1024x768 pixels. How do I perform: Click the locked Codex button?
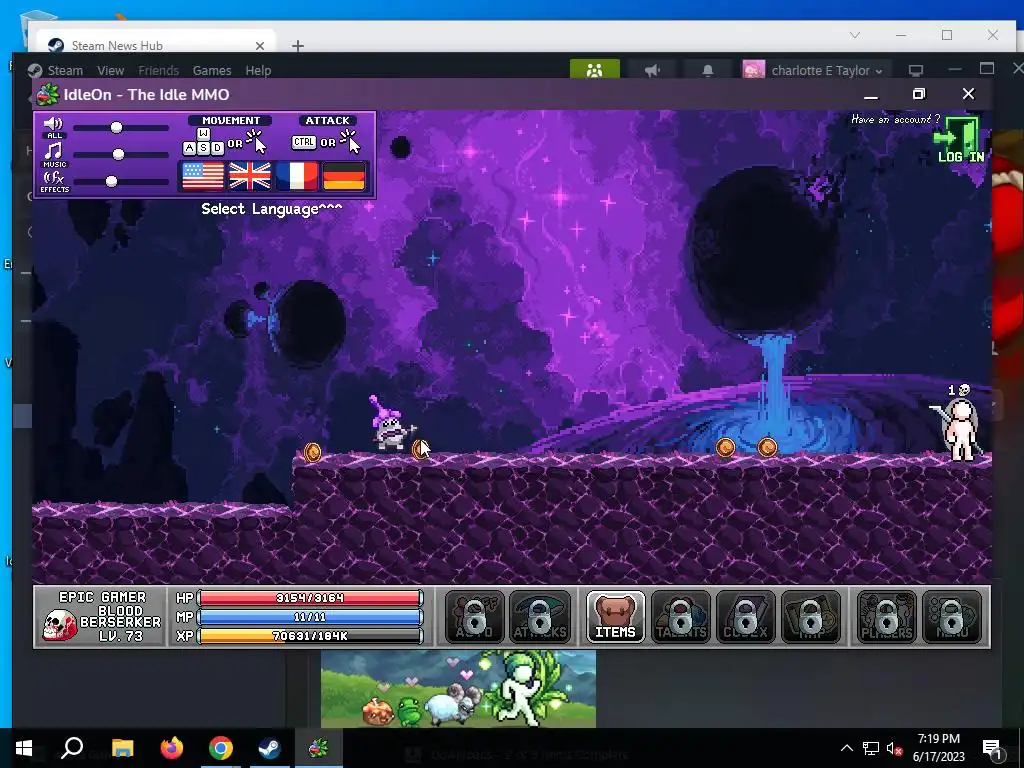click(x=745, y=617)
